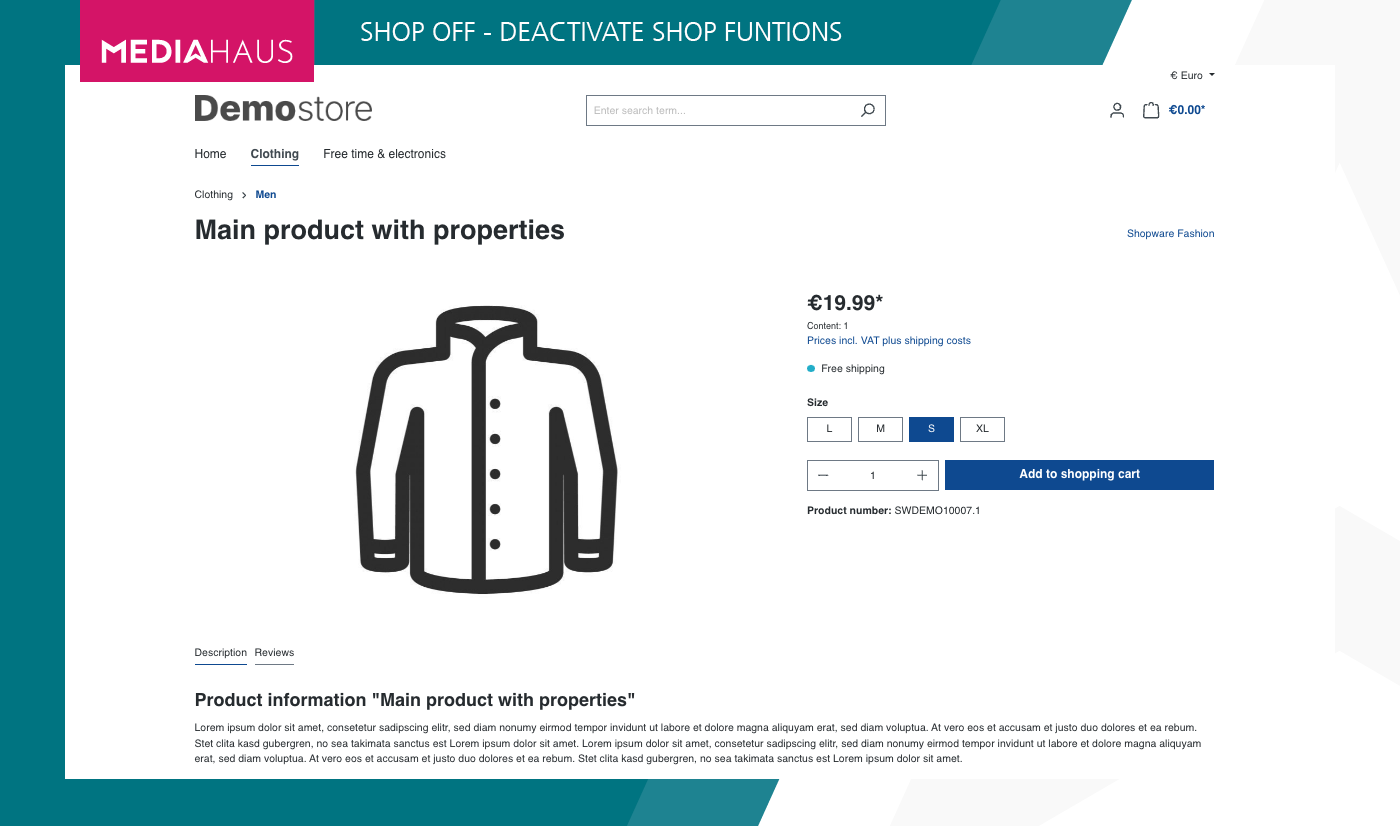Open the shopping bag cart icon
This screenshot has width=1400, height=826.
(1150, 110)
